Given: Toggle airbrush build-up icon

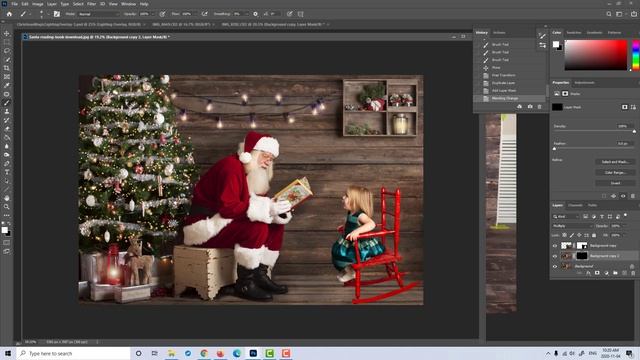Looking at the screenshot, I should pos(204,14).
